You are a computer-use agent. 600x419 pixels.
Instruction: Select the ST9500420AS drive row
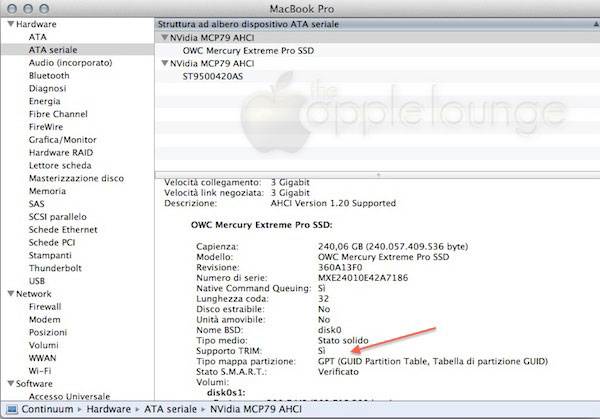377,76
